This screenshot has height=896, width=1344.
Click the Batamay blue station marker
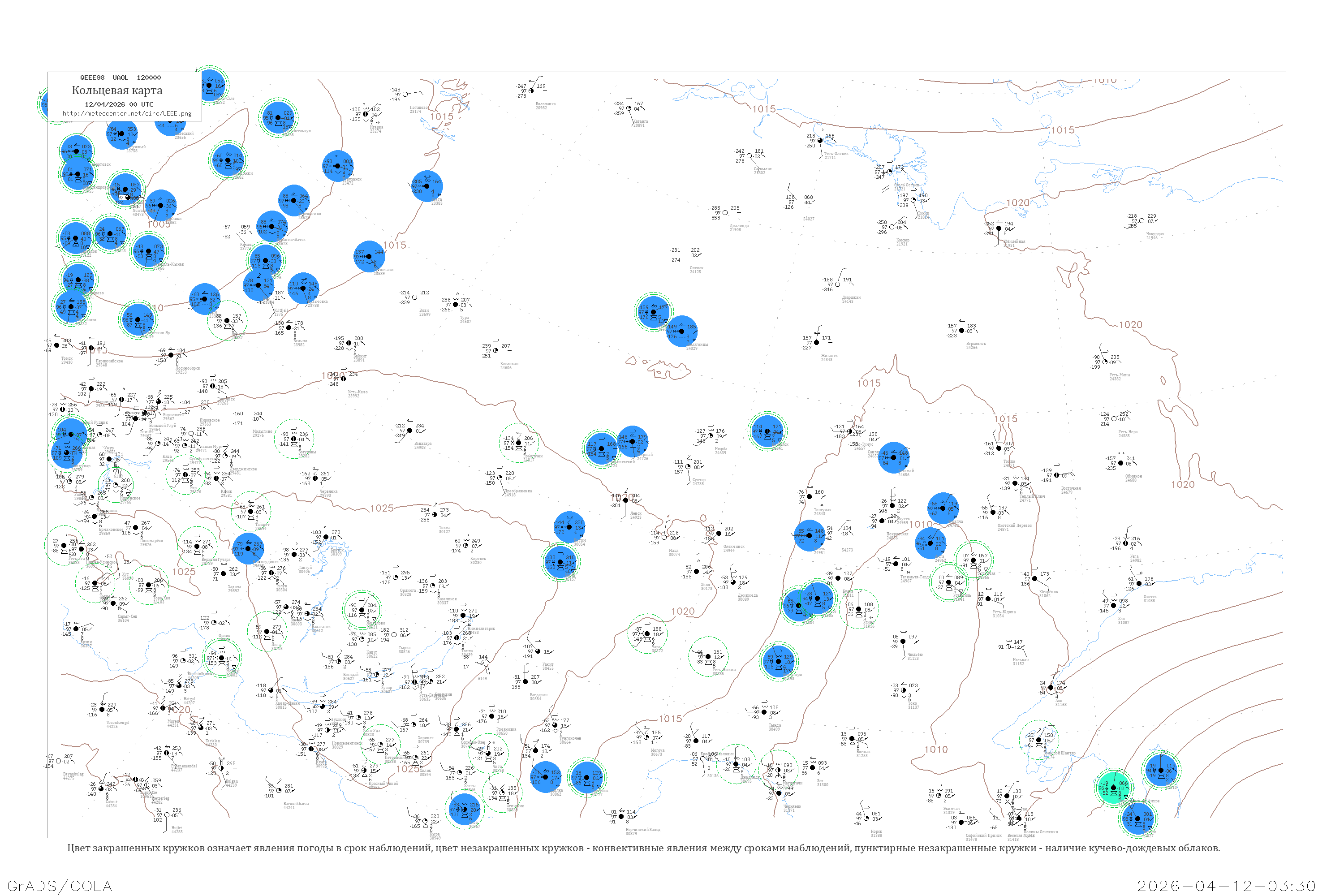[x=894, y=457]
